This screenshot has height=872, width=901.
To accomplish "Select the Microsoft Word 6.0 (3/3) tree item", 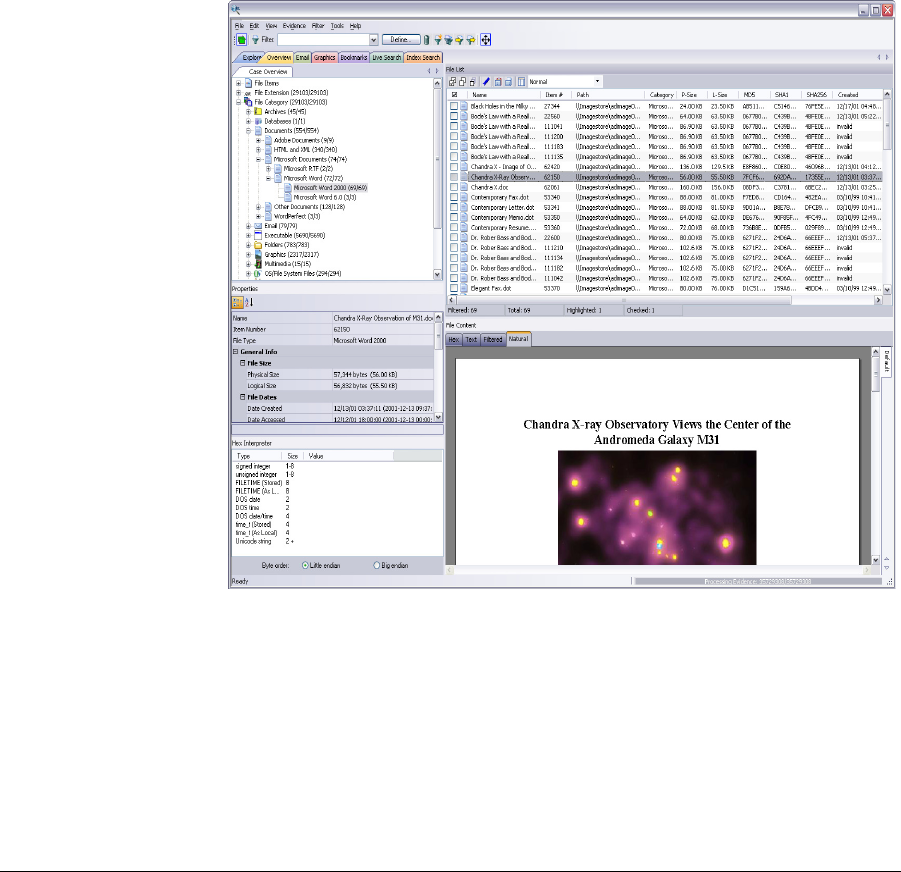I will click(x=325, y=197).
